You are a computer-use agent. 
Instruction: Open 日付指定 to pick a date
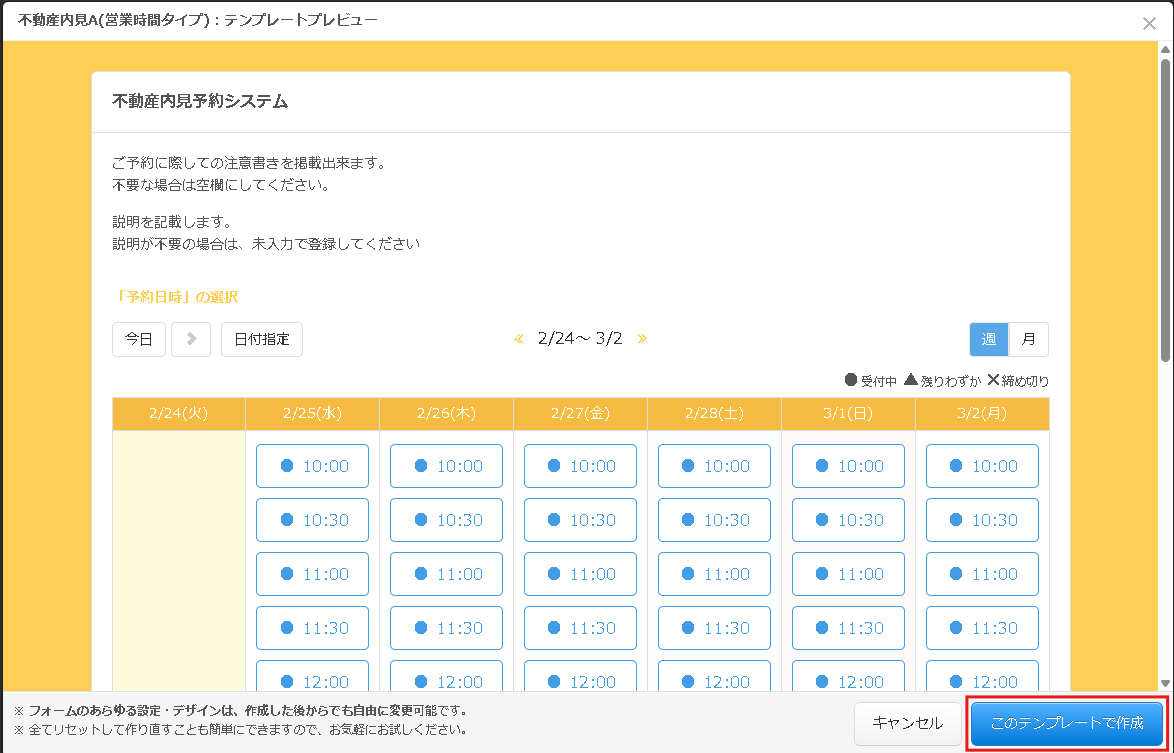(261, 339)
